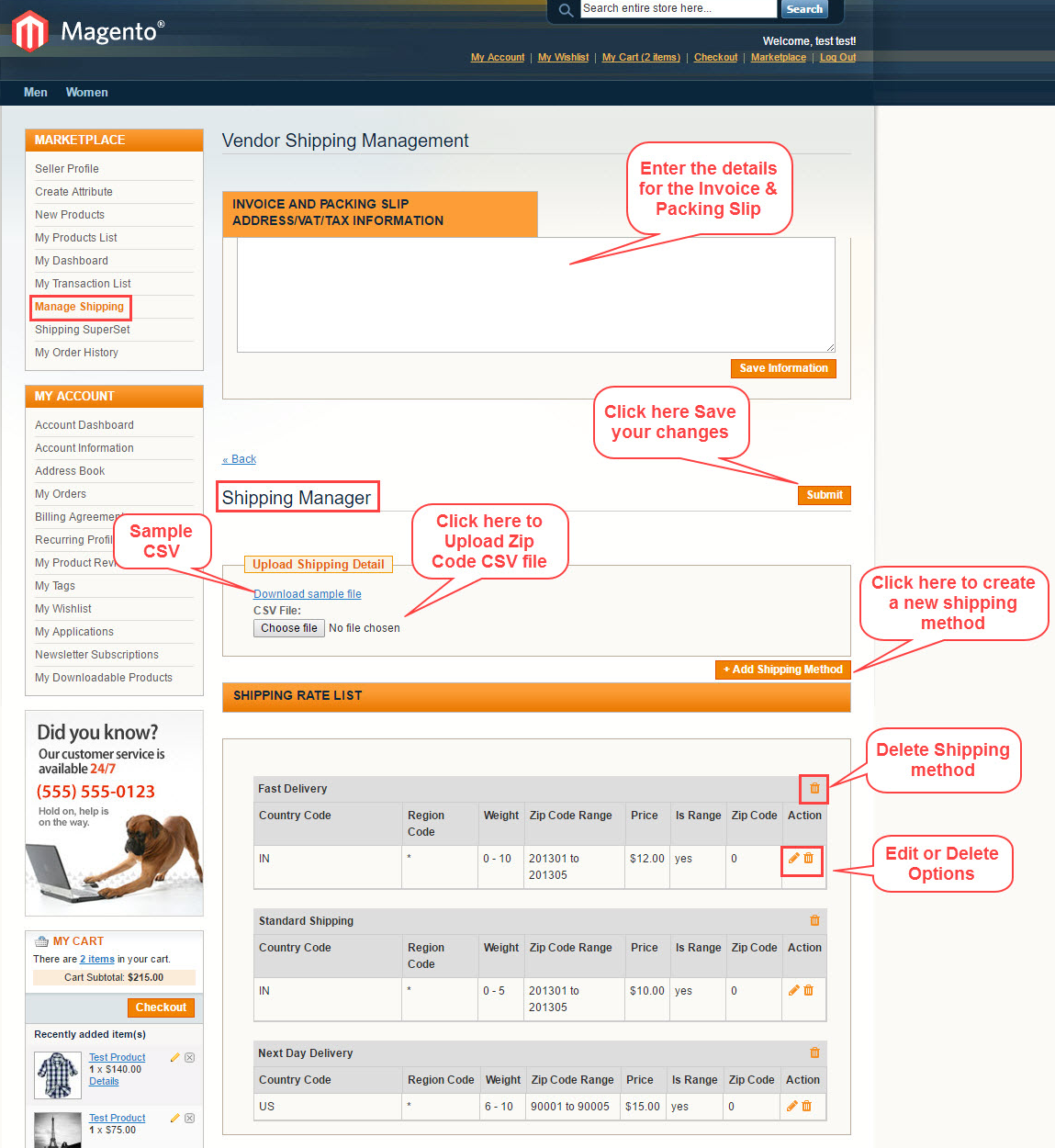This screenshot has height=1148, width=1055.
Task: Open the checkered shirt product thumbnail
Action: pyautogui.click(x=58, y=1075)
